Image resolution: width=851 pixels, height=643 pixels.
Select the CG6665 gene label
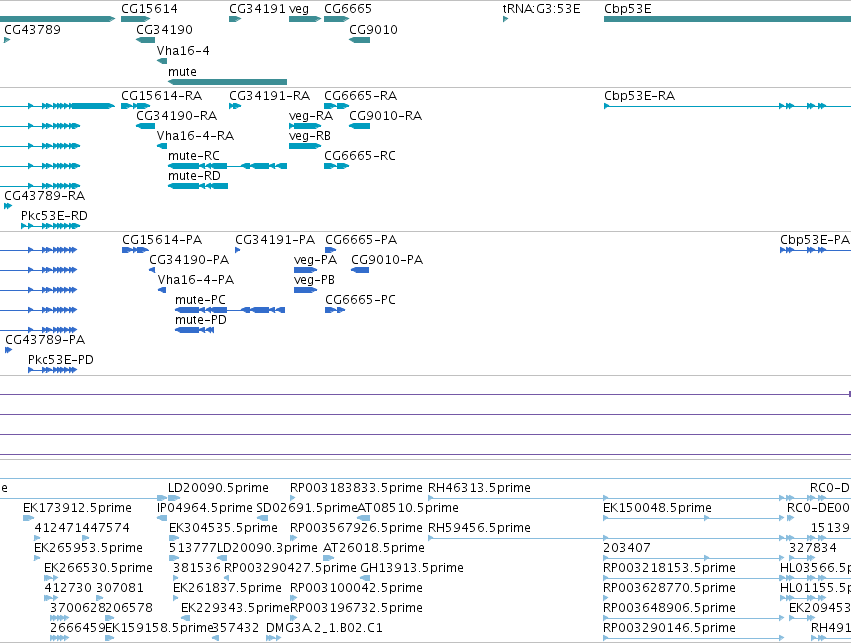point(348,9)
